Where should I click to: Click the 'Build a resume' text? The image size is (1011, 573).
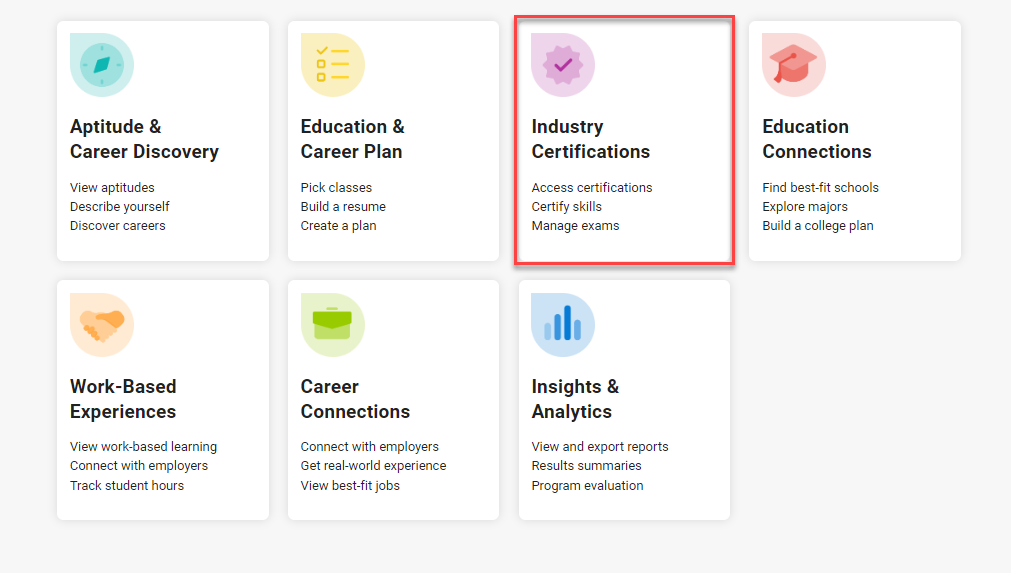pyautogui.click(x=343, y=207)
